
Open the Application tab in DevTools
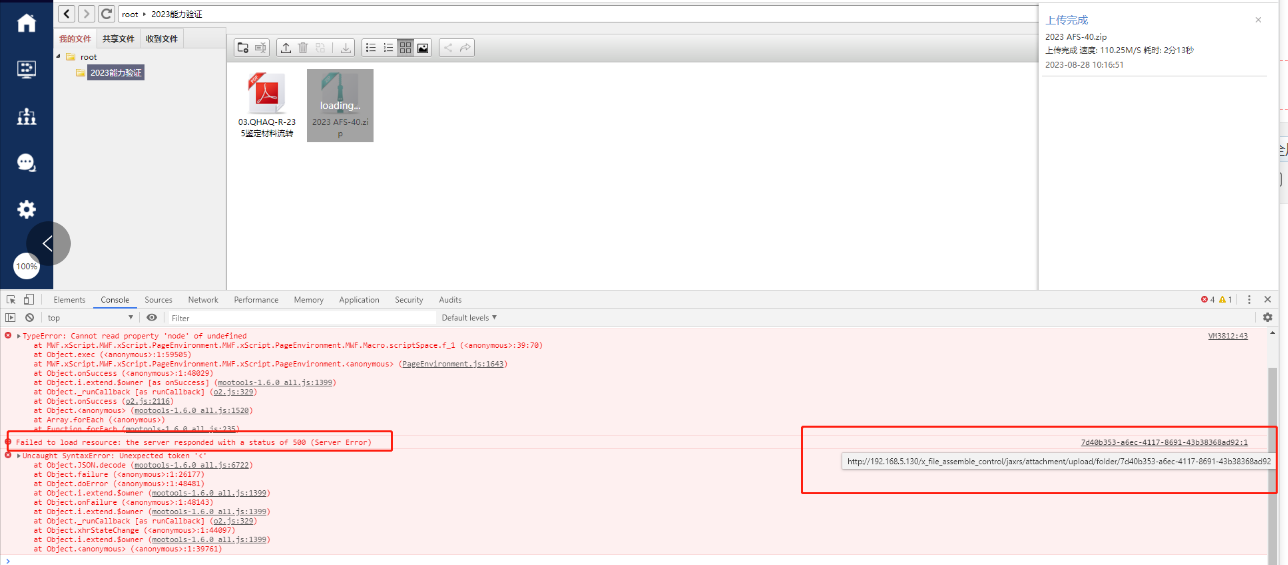(359, 300)
